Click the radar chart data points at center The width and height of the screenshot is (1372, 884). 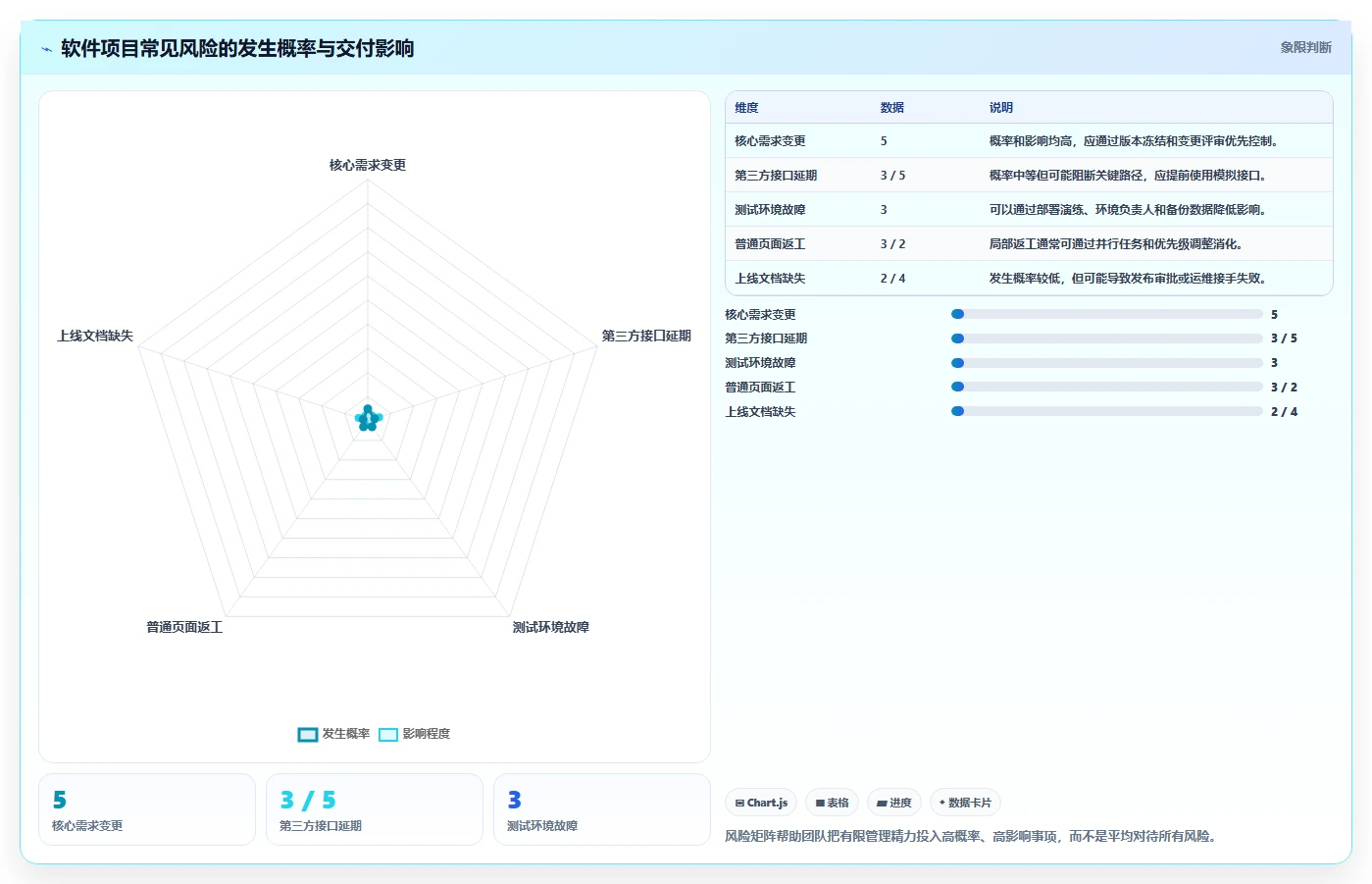(x=368, y=419)
